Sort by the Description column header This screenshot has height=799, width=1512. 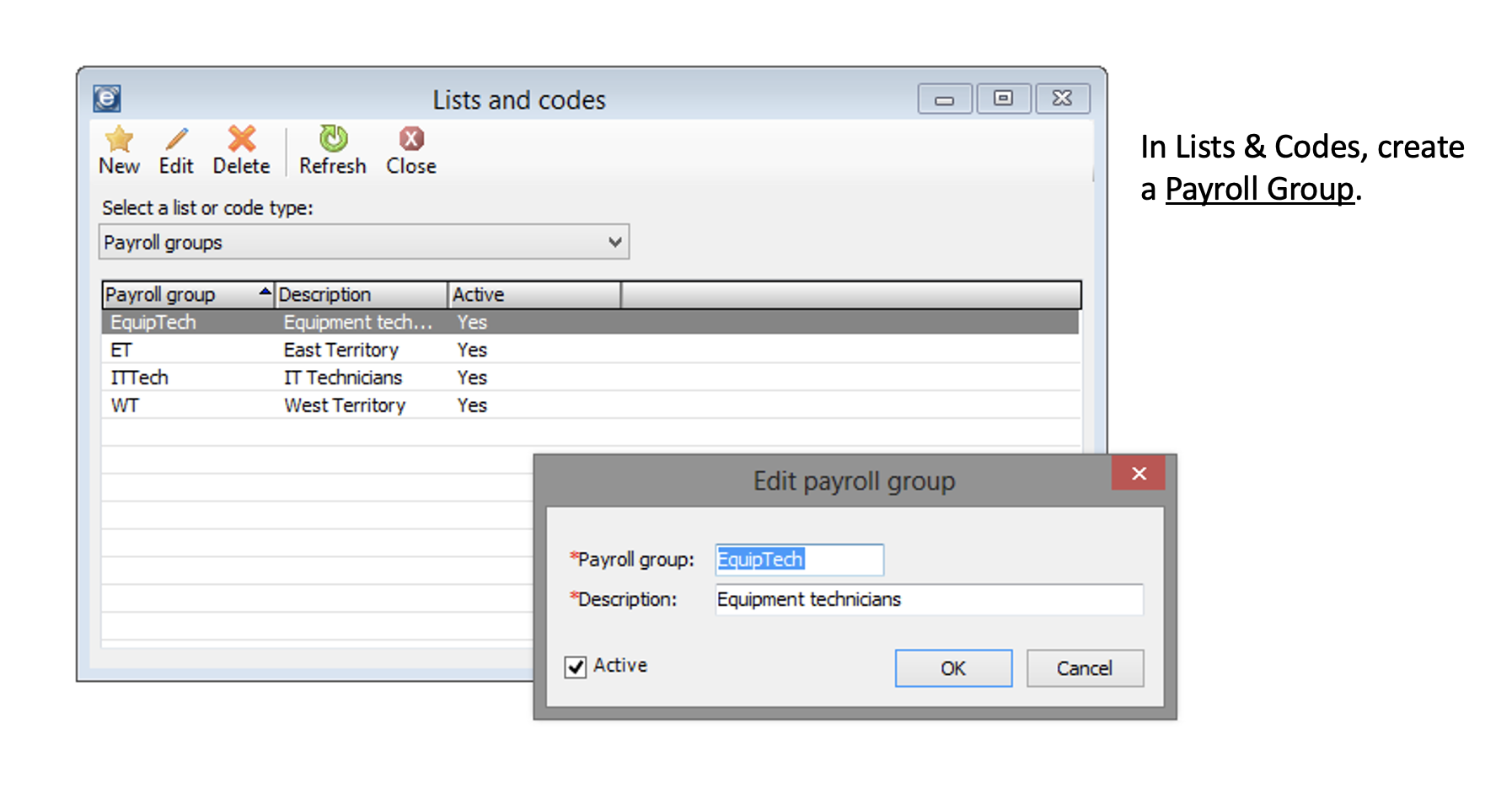tap(361, 295)
